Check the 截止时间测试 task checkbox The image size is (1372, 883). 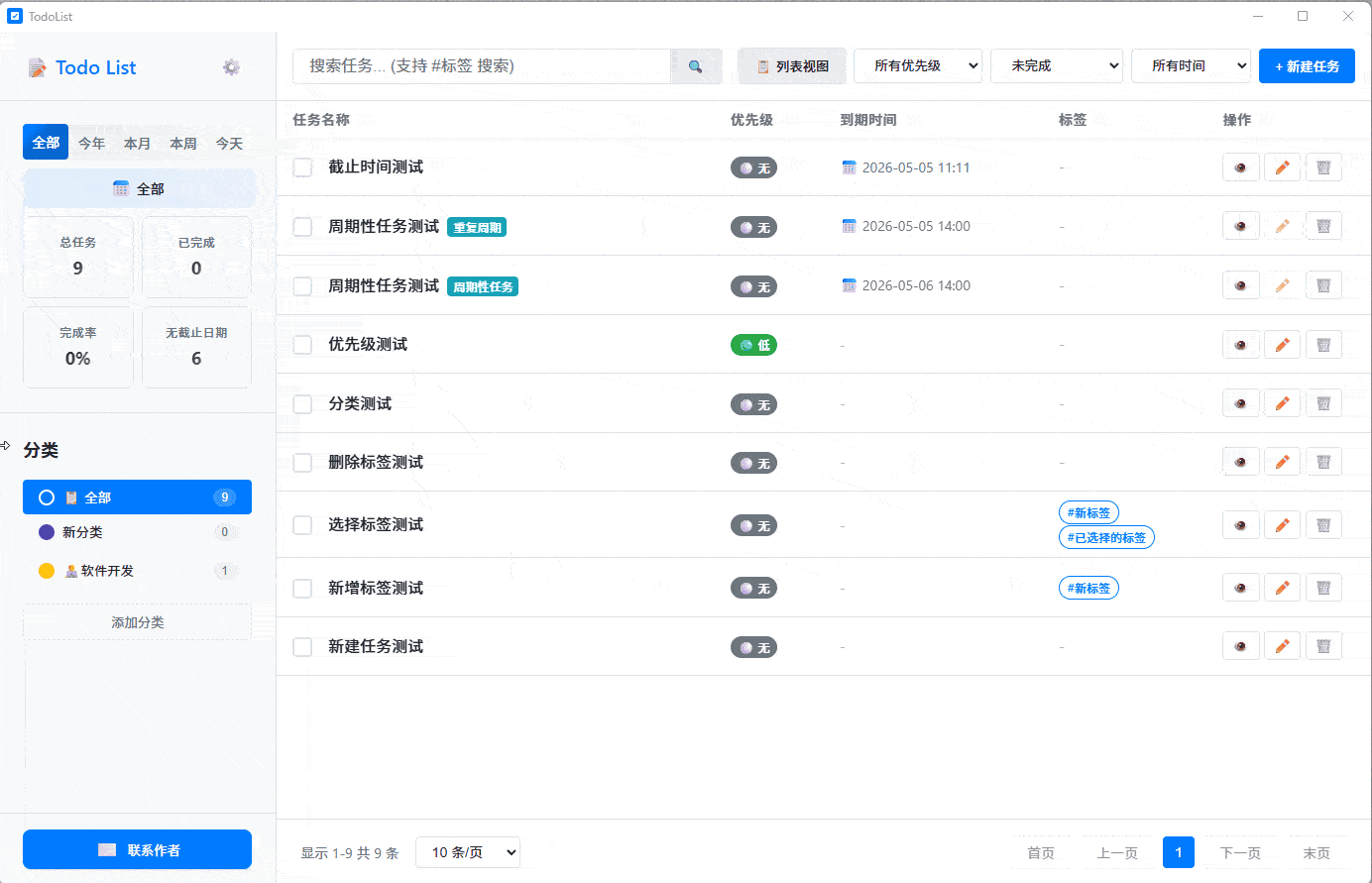(x=302, y=167)
